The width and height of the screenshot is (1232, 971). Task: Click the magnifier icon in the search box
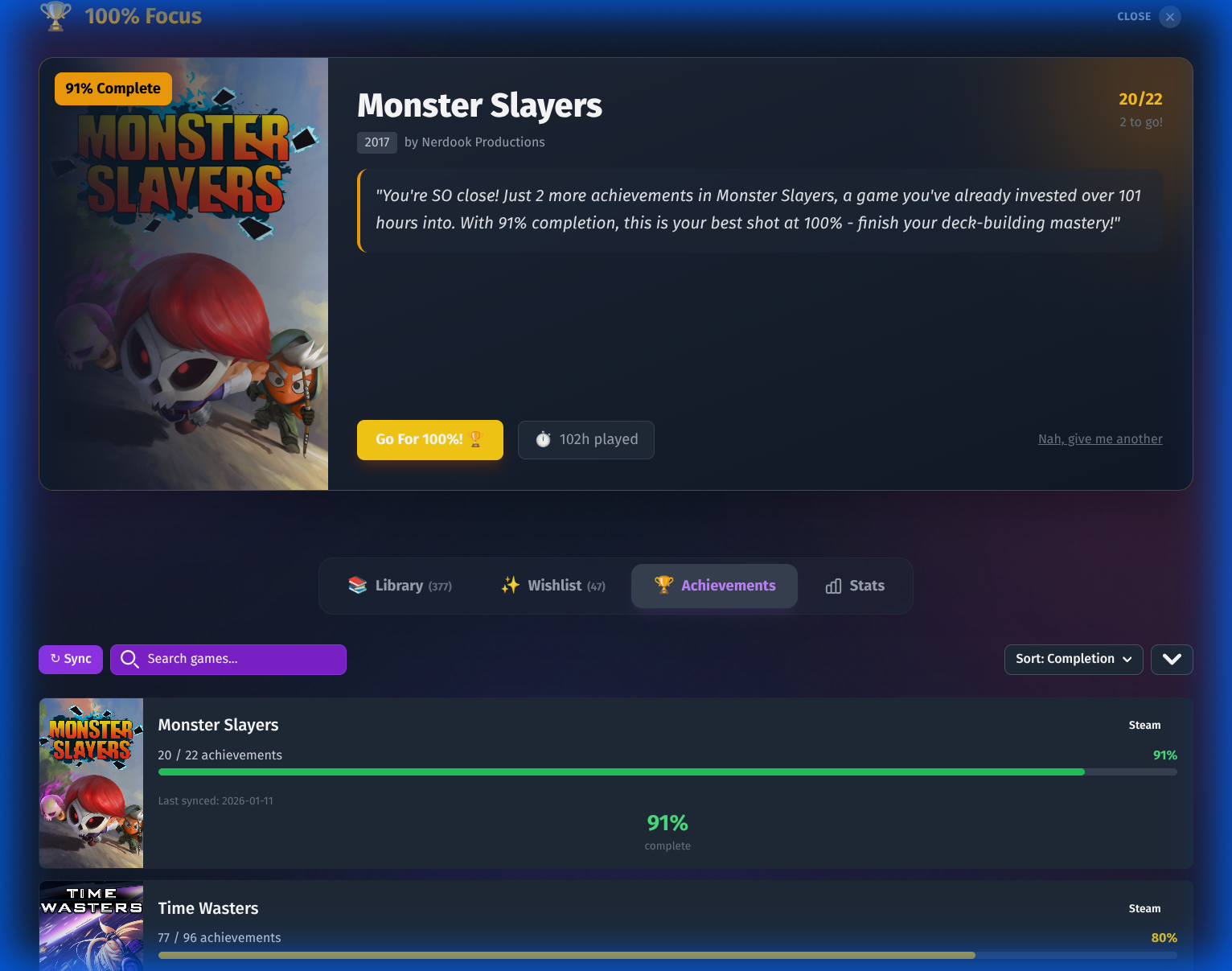coord(129,660)
